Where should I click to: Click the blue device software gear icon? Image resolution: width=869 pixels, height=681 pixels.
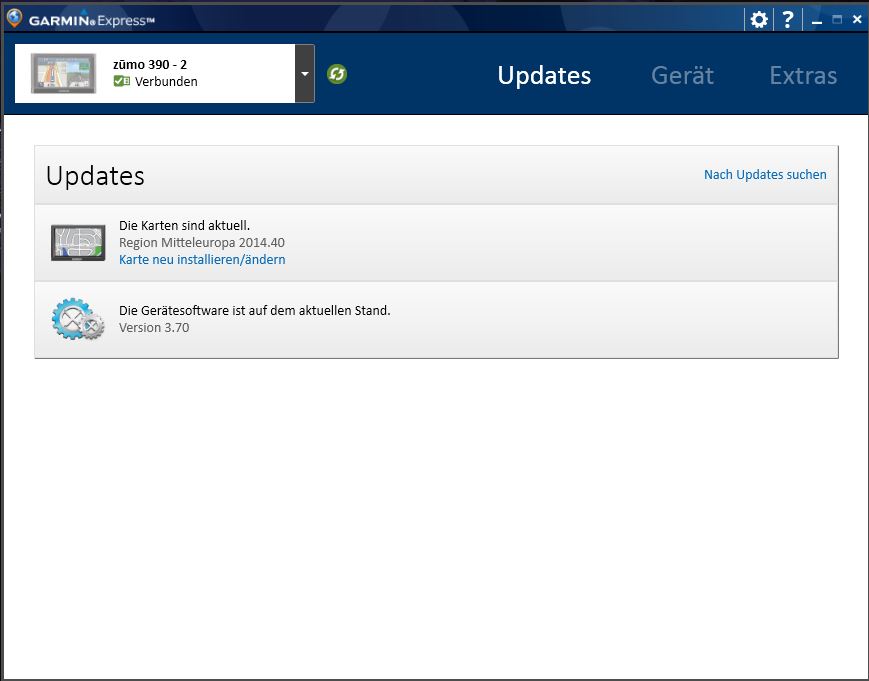click(x=78, y=319)
